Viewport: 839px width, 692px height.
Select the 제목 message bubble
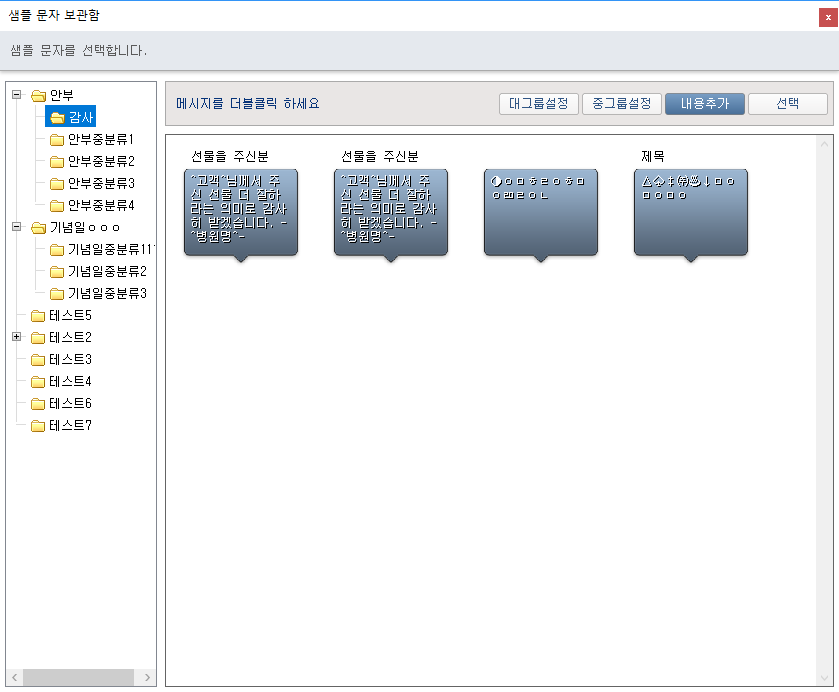point(690,212)
